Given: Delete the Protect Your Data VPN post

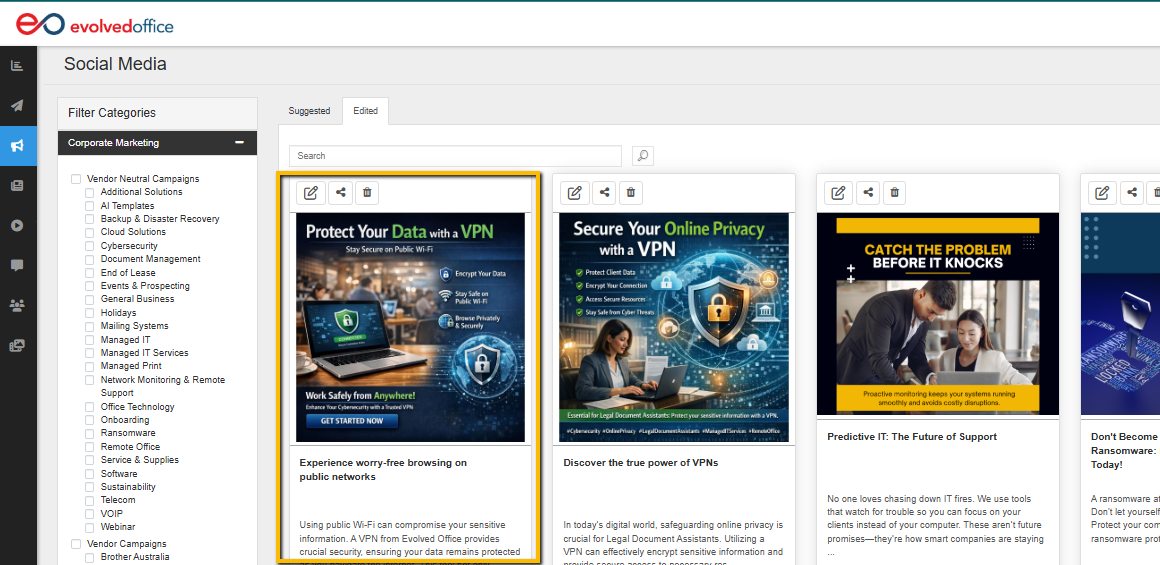Looking at the screenshot, I should (x=367, y=193).
